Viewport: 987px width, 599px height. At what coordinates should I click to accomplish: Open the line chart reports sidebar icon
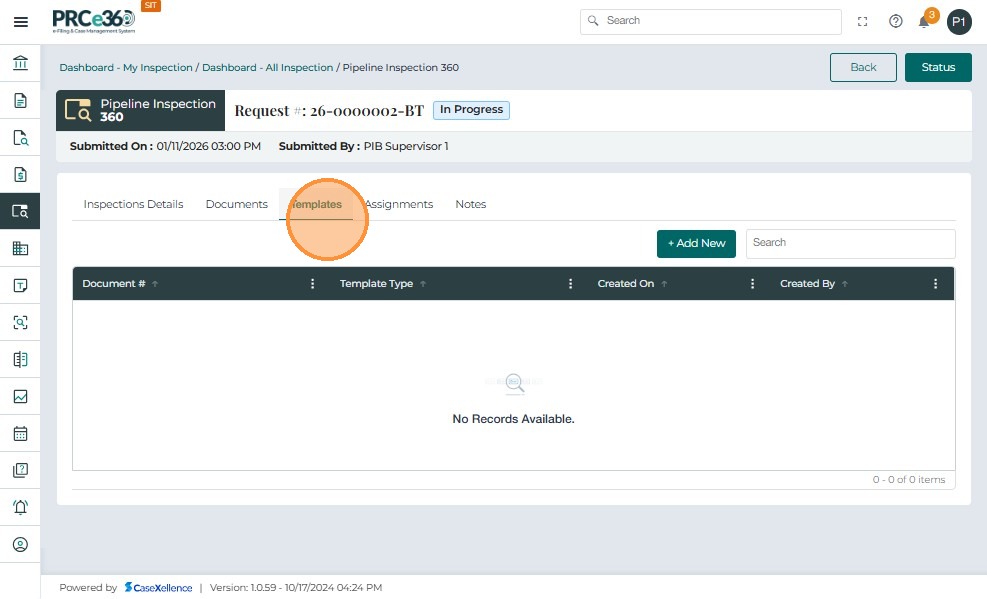click(20, 396)
